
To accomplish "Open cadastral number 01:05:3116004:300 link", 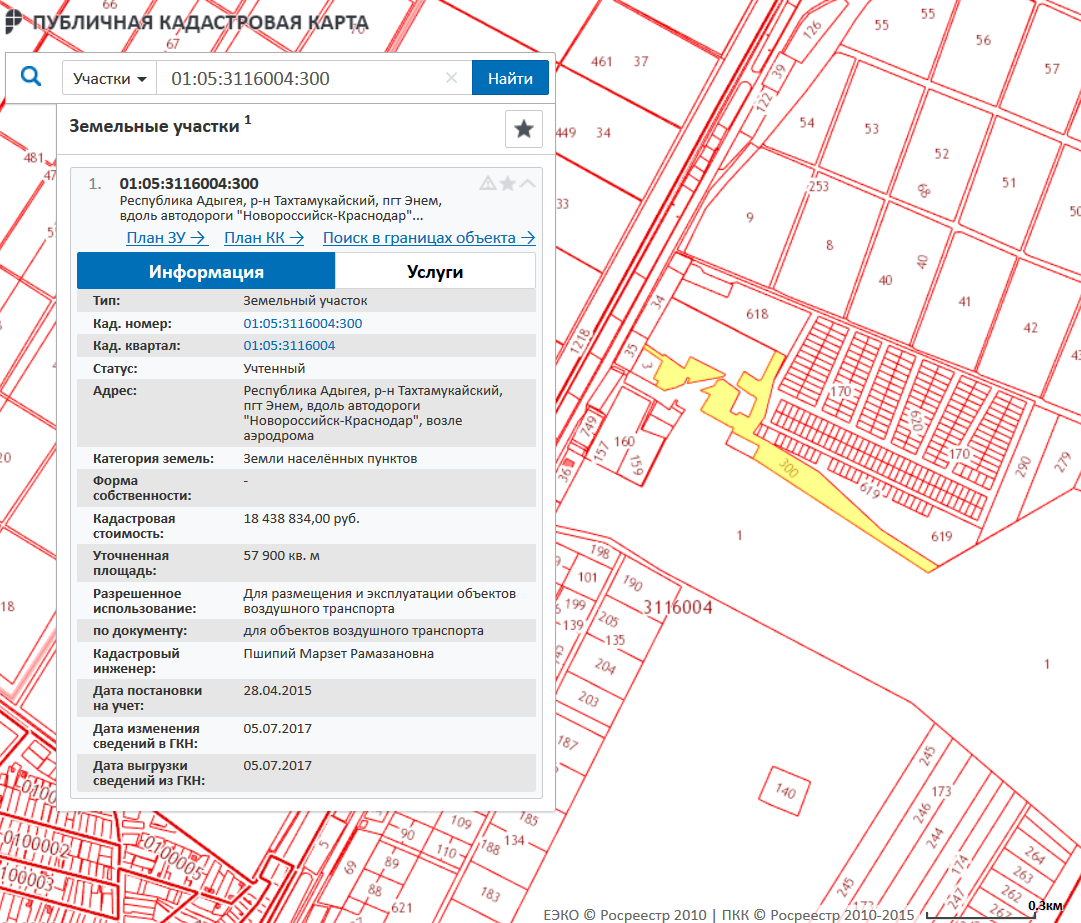I will (x=303, y=323).
